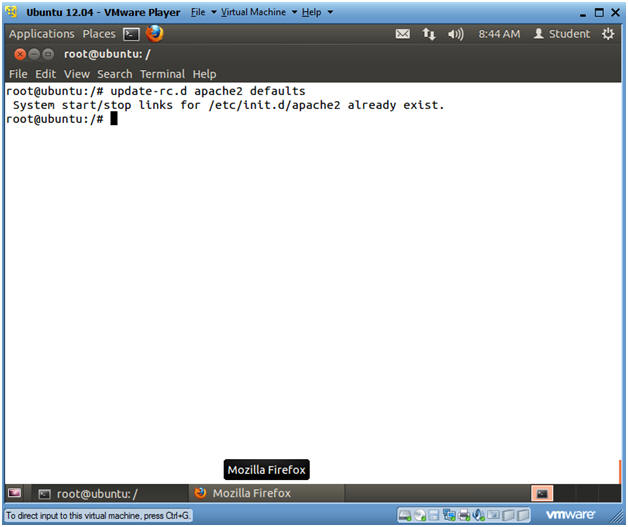
Task: Click 'To direct input' status bar message
Action: click(98, 515)
